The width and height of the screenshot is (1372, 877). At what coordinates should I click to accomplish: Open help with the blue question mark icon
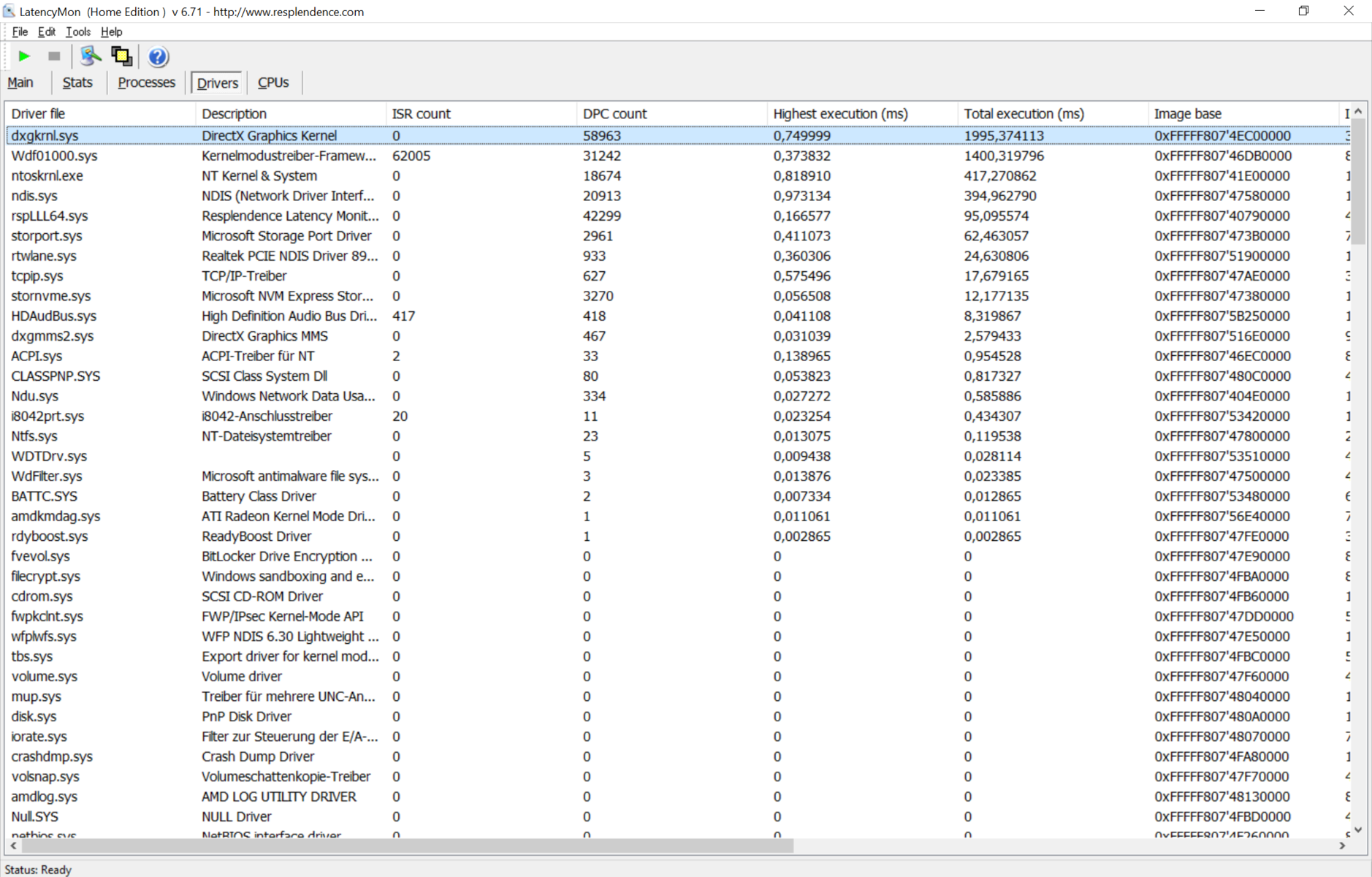(158, 56)
